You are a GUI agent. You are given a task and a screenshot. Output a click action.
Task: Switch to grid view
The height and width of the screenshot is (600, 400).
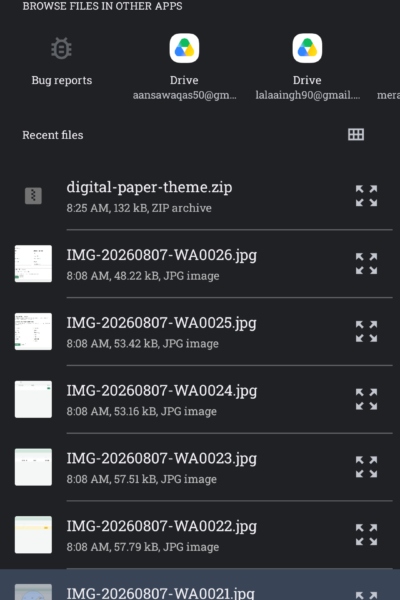(356, 135)
